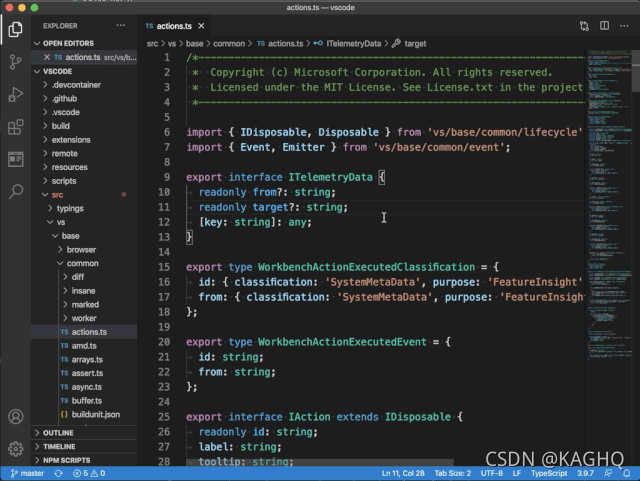Open buffer.ts in the file tree

84,401
